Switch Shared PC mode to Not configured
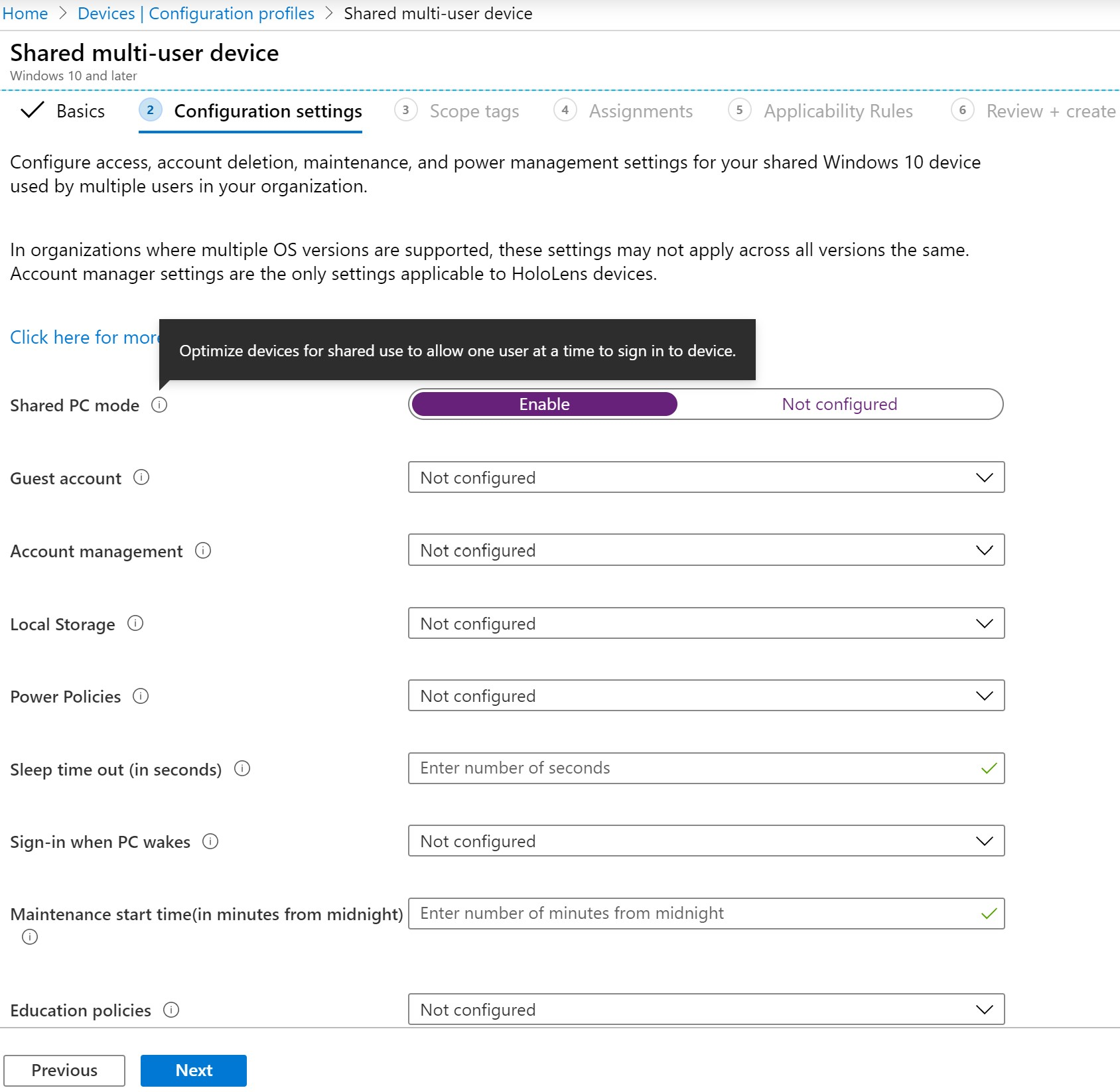The width and height of the screenshot is (1120, 1092). click(839, 404)
